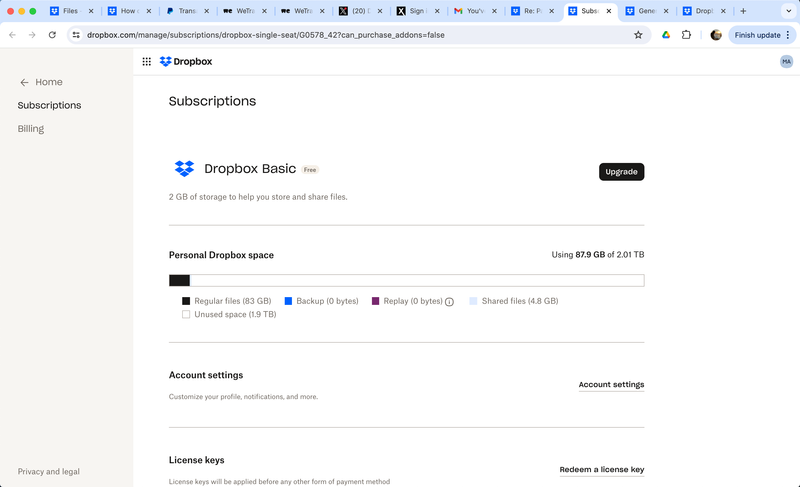The height and width of the screenshot is (487, 800).
Task: Click the black Regular files swatch
Action: coord(186,301)
